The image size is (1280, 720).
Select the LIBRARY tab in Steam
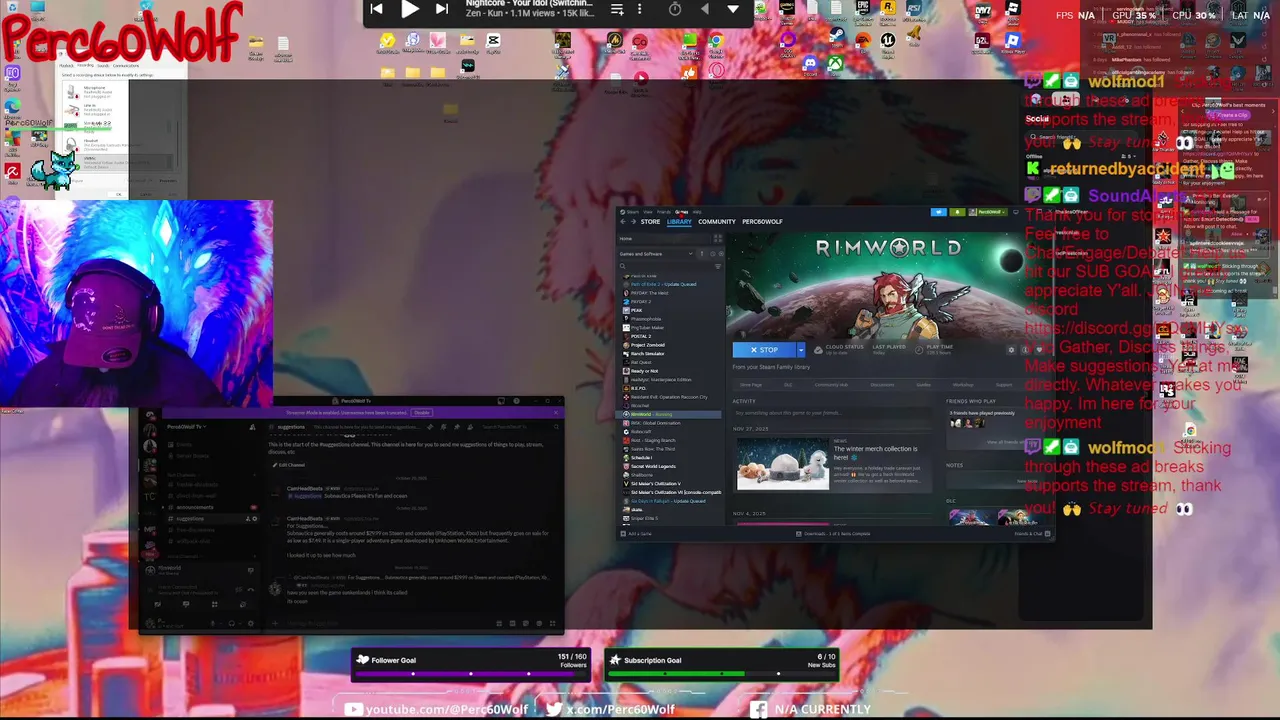pos(679,222)
